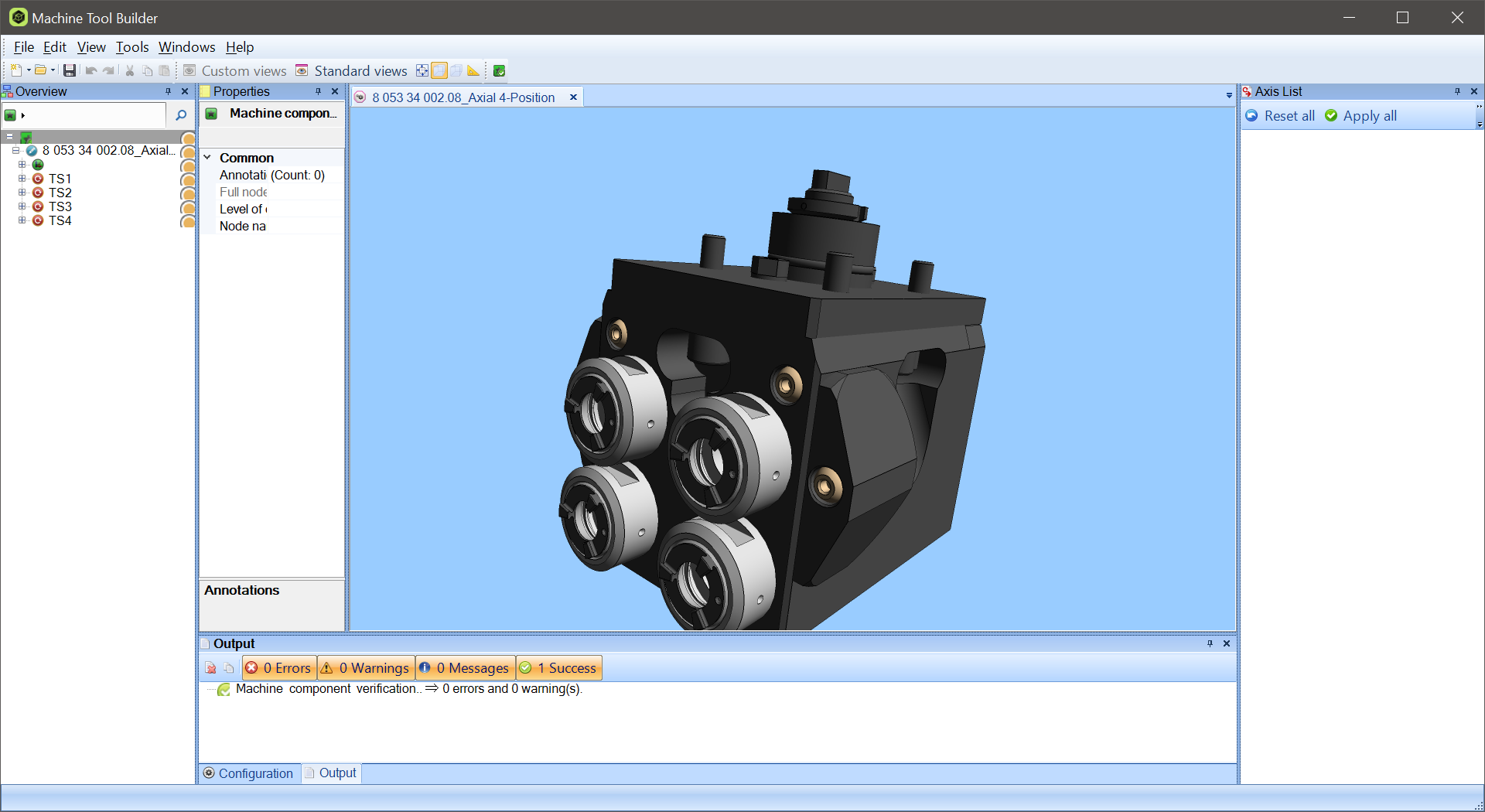Viewport: 1485px width, 812px height.
Task: Click the Undo arrow icon
Action: [91, 70]
